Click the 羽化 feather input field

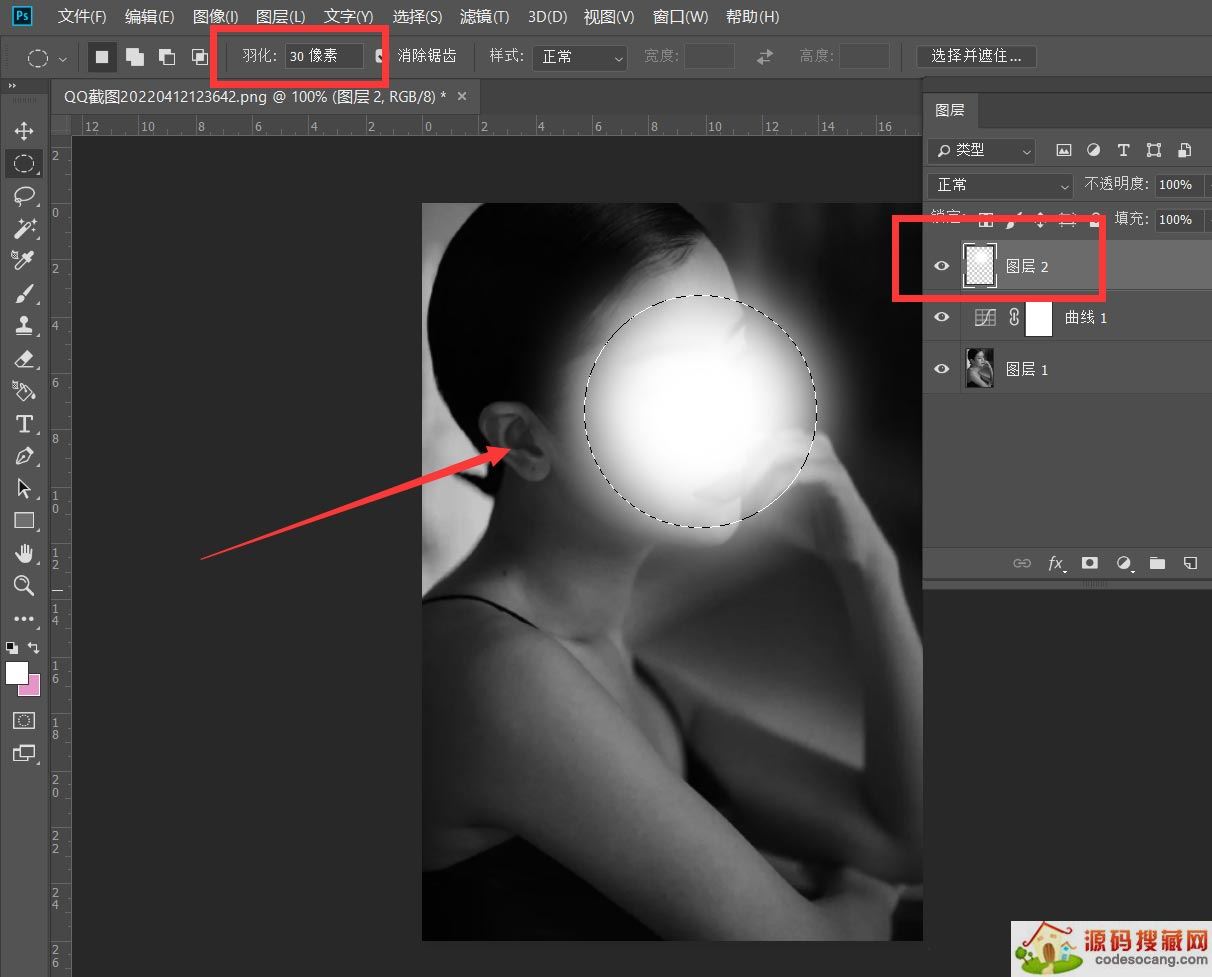pyautogui.click(x=324, y=56)
